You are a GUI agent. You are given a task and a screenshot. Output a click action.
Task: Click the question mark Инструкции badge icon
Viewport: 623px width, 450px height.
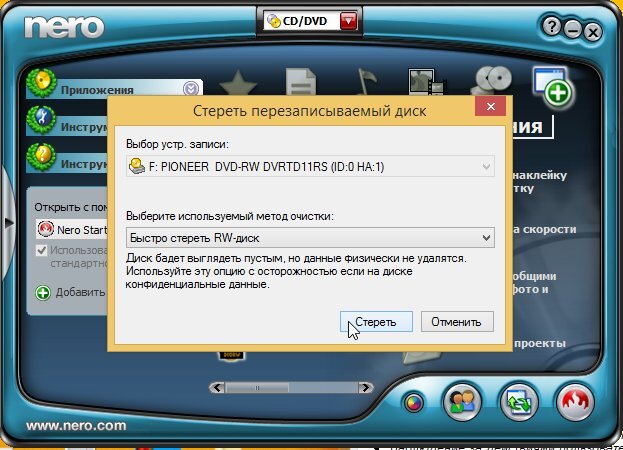pyautogui.click(x=41, y=157)
